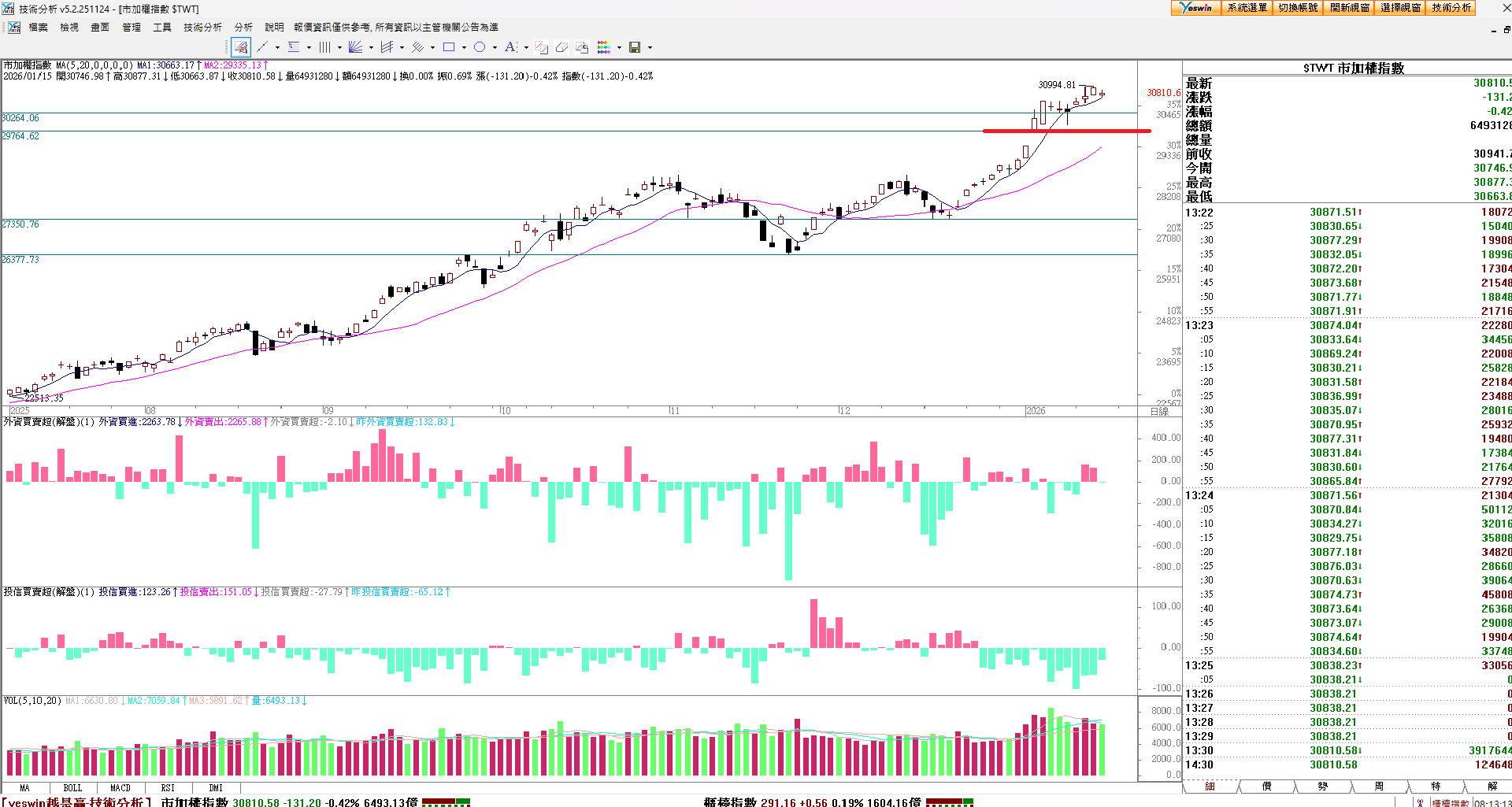This screenshot has height=807, width=1512.
Task: Click the rectangle drawing tool
Action: [x=449, y=47]
